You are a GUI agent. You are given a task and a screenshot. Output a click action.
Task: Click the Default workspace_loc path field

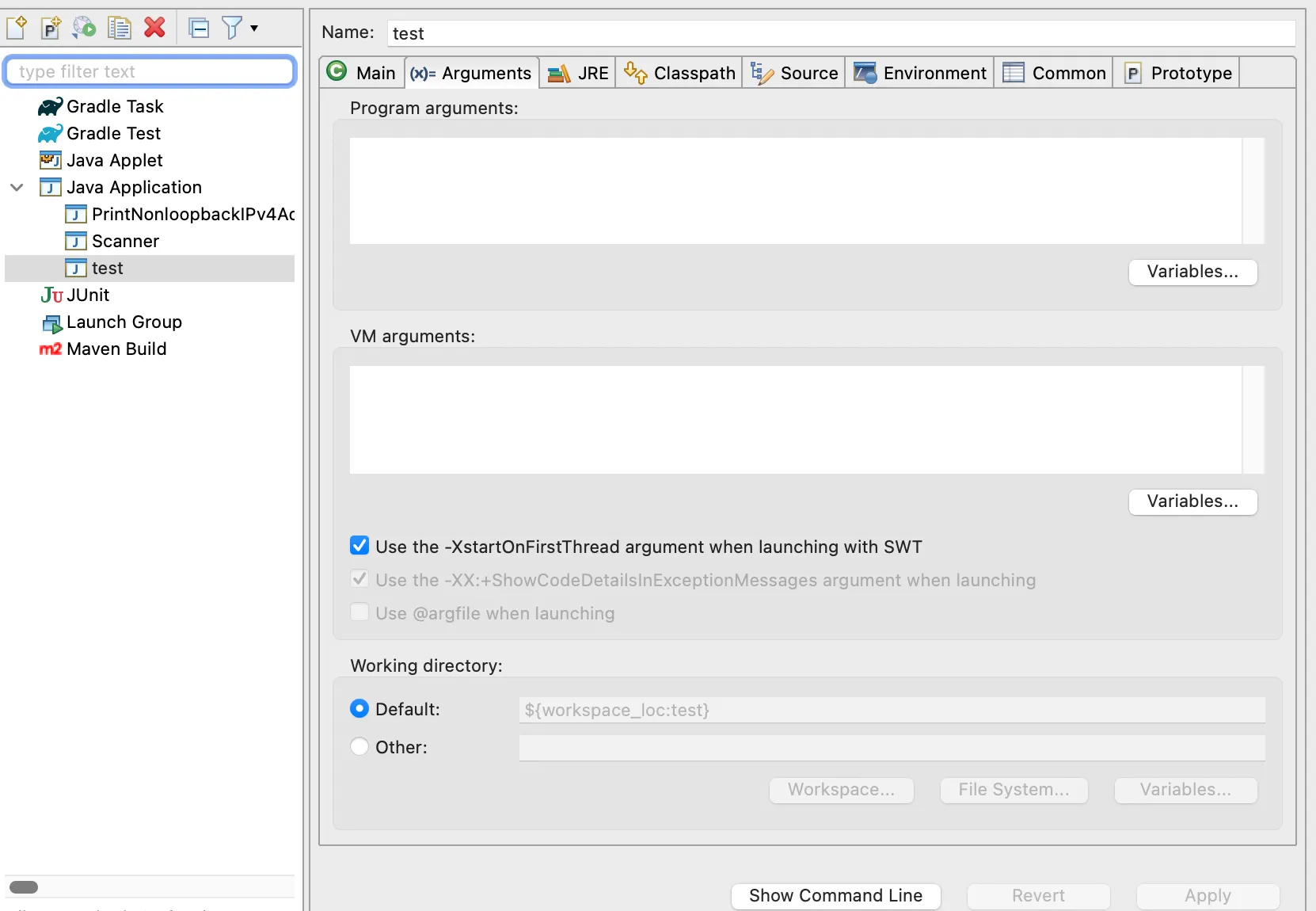pyautogui.click(x=892, y=710)
